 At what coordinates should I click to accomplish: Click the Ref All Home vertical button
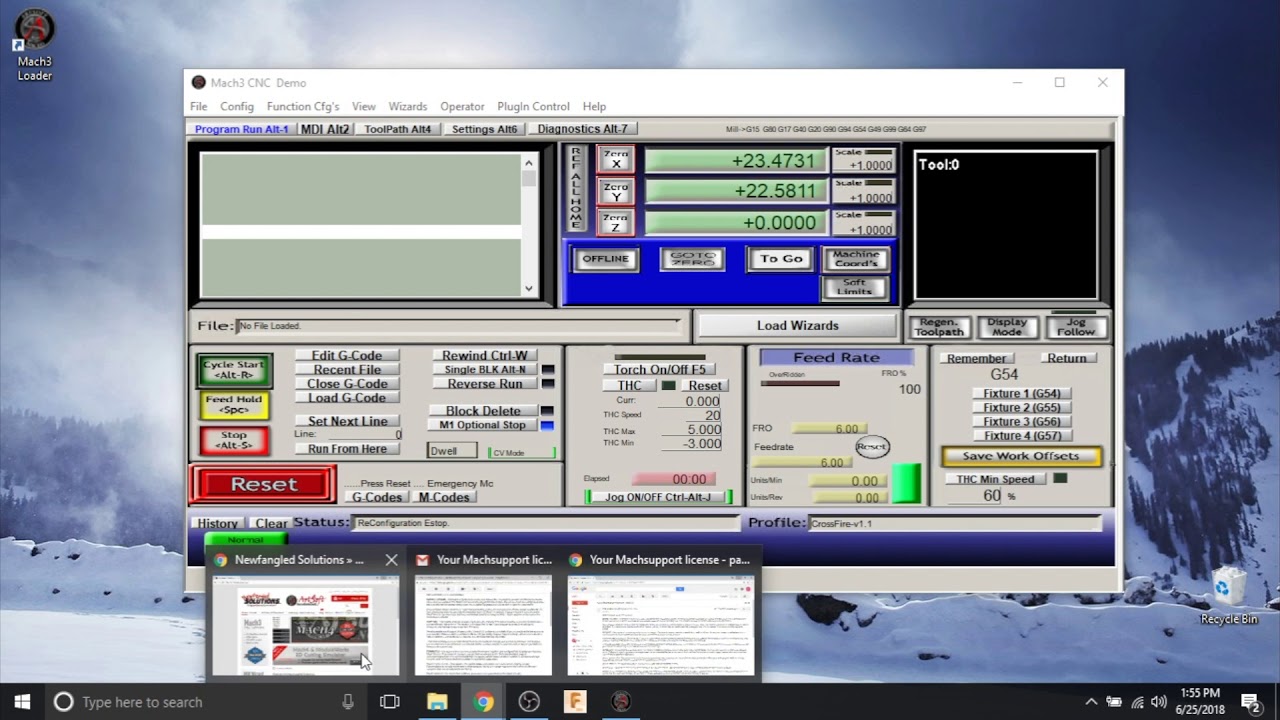point(575,190)
